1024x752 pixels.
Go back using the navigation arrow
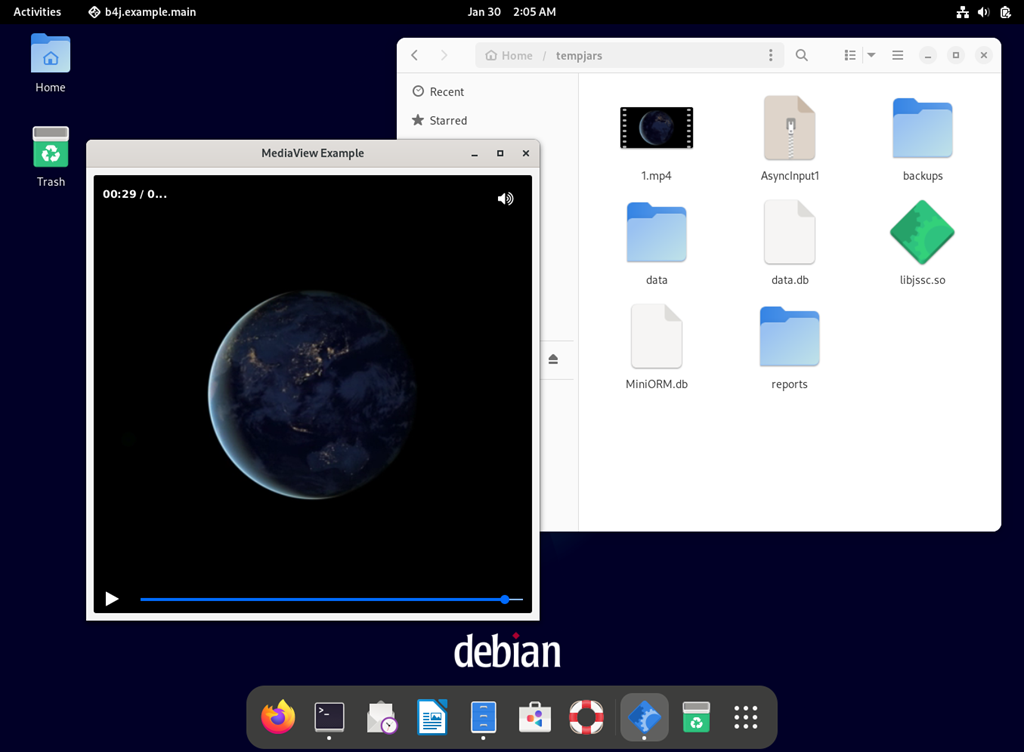[414, 55]
